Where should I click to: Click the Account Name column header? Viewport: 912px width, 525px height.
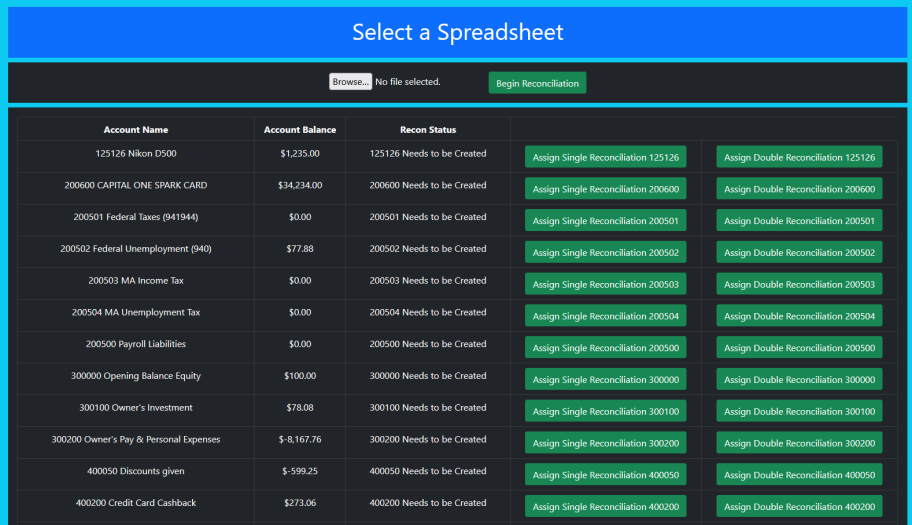(136, 130)
